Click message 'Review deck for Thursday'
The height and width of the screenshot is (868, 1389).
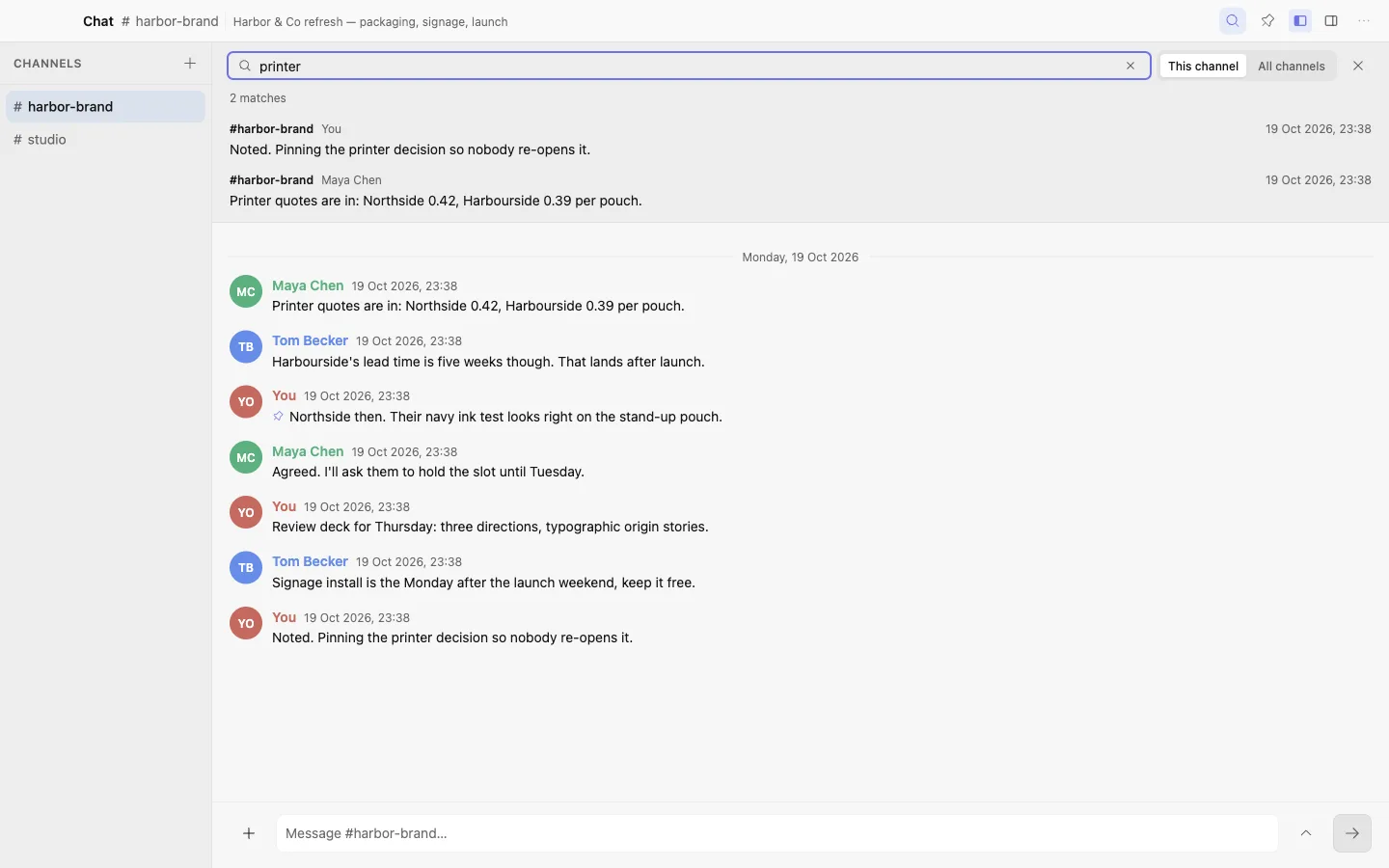coord(490,527)
